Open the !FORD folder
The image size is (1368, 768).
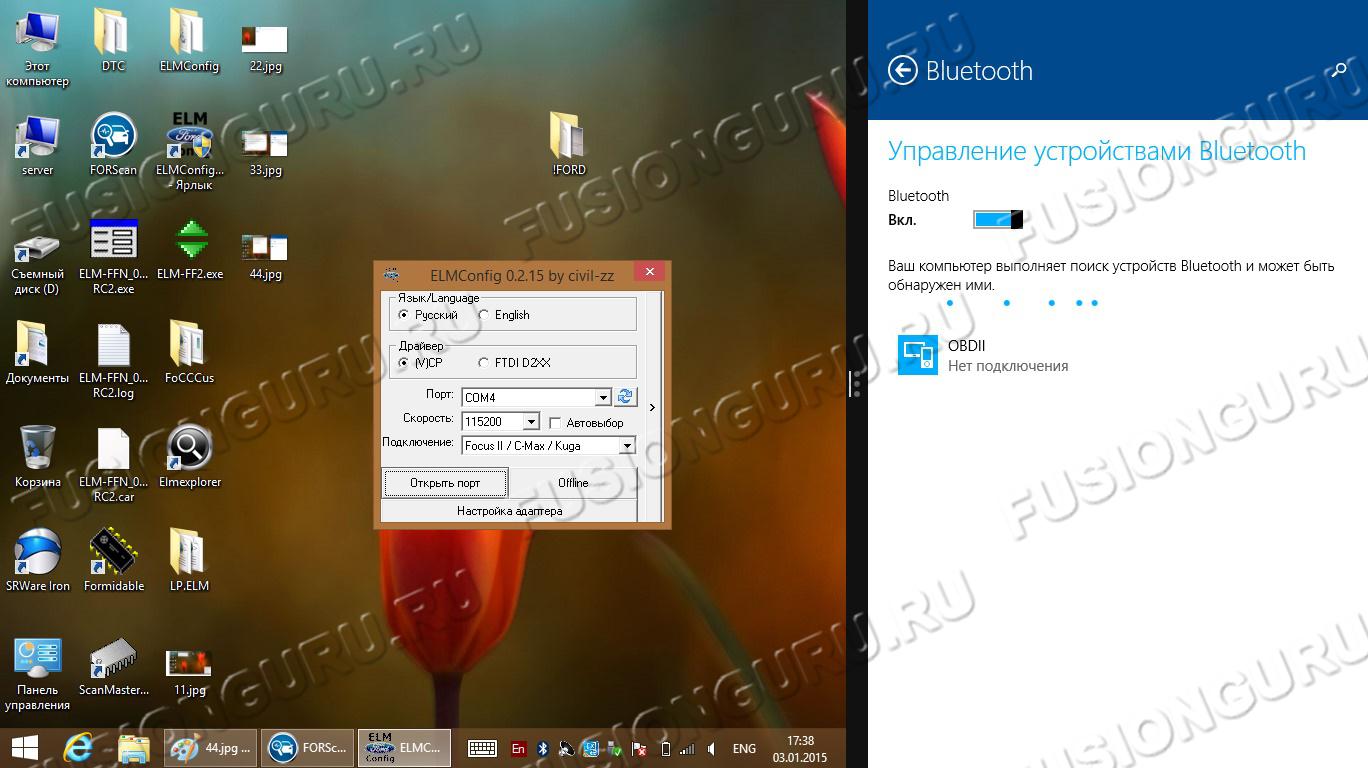click(x=569, y=145)
